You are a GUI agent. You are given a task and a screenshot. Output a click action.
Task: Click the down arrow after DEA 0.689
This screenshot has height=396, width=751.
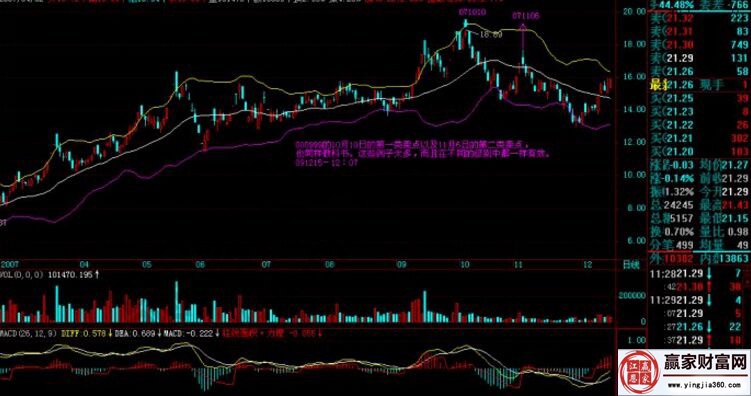coord(159,333)
